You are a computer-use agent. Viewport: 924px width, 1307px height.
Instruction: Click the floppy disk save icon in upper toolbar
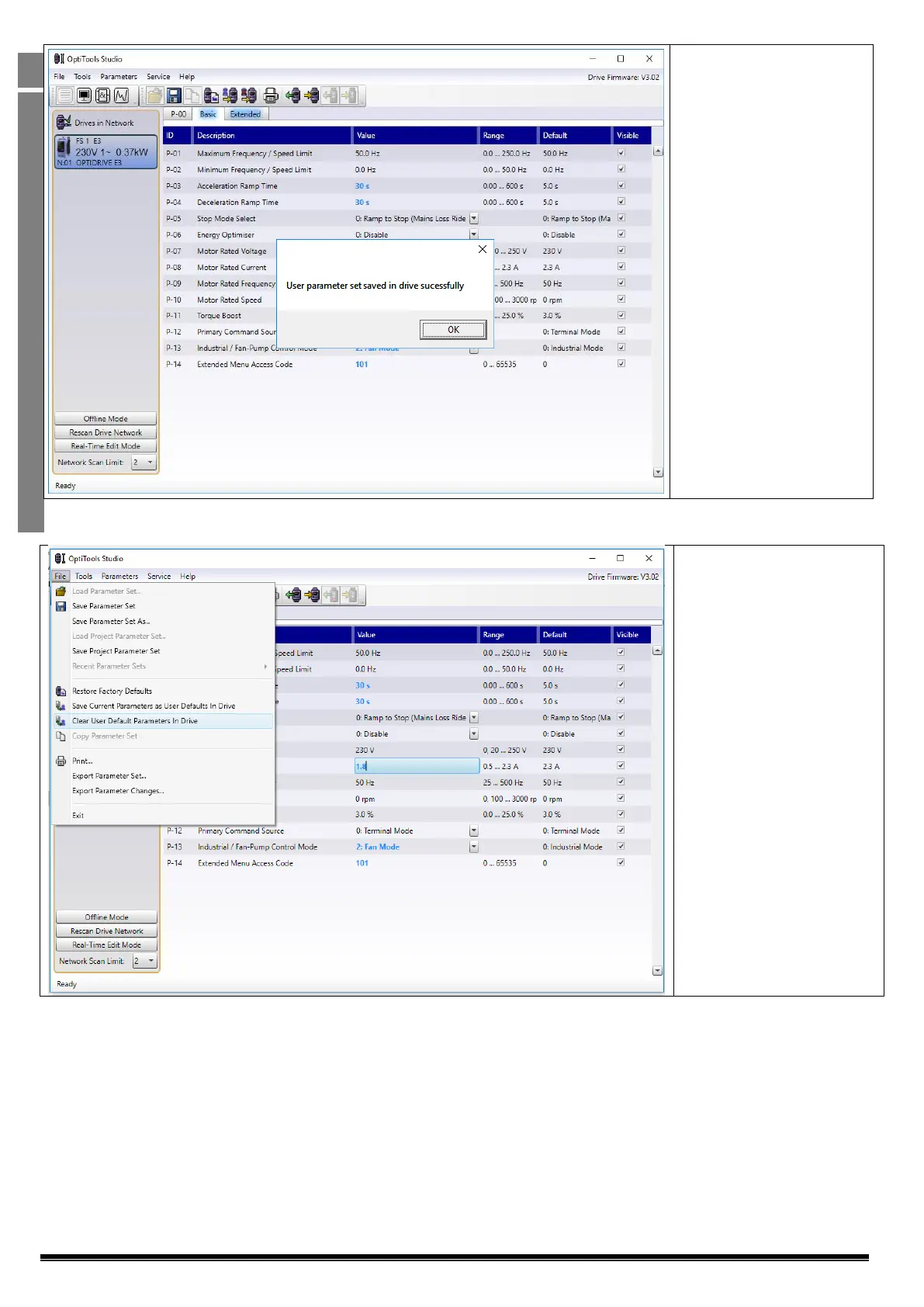174,95
